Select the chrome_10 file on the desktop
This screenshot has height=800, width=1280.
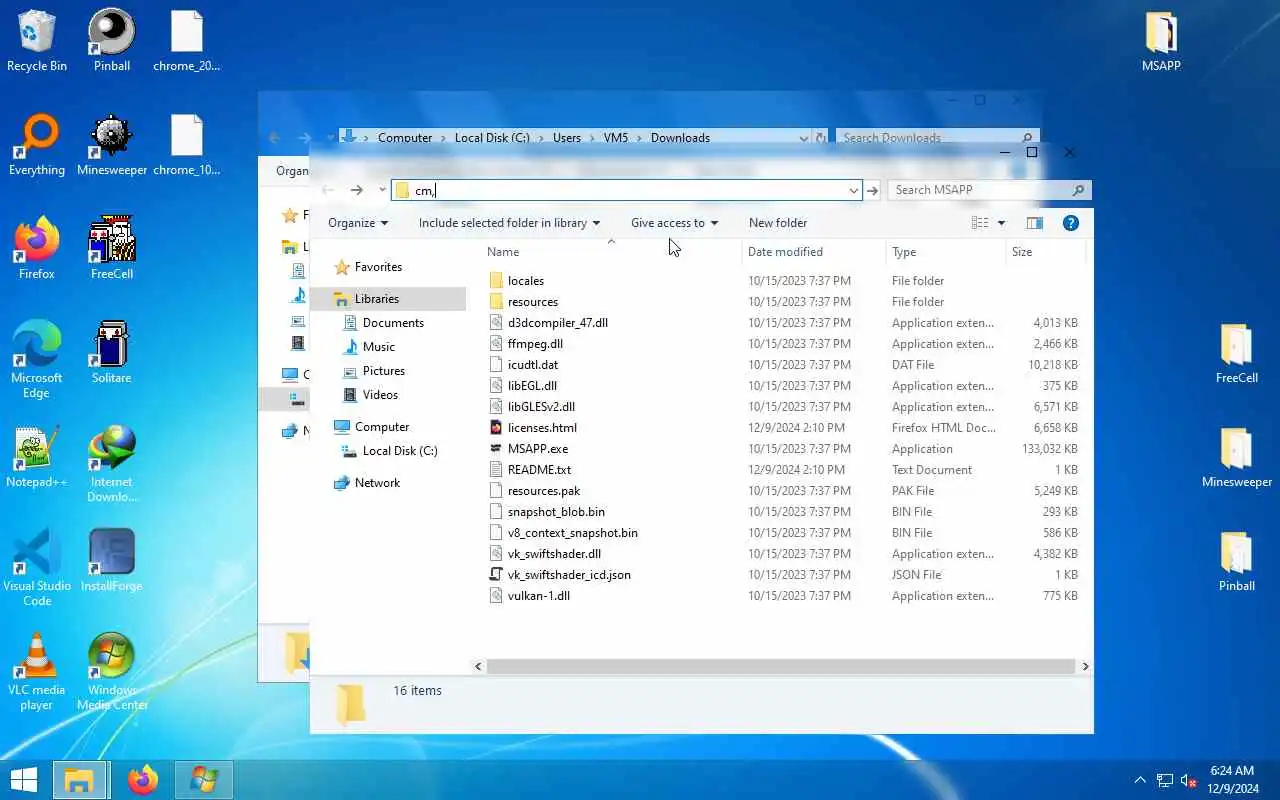pos(187,145)
